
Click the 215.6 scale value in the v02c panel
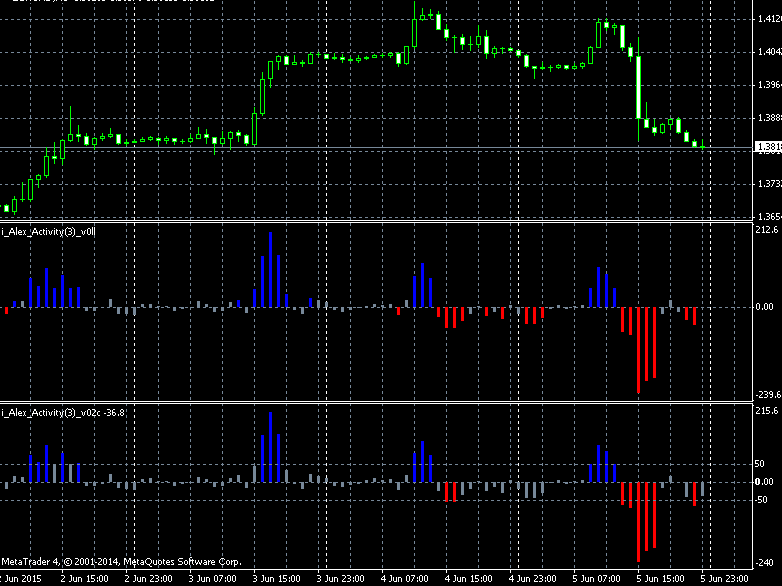pyautogui.click(x=767, y=411)
